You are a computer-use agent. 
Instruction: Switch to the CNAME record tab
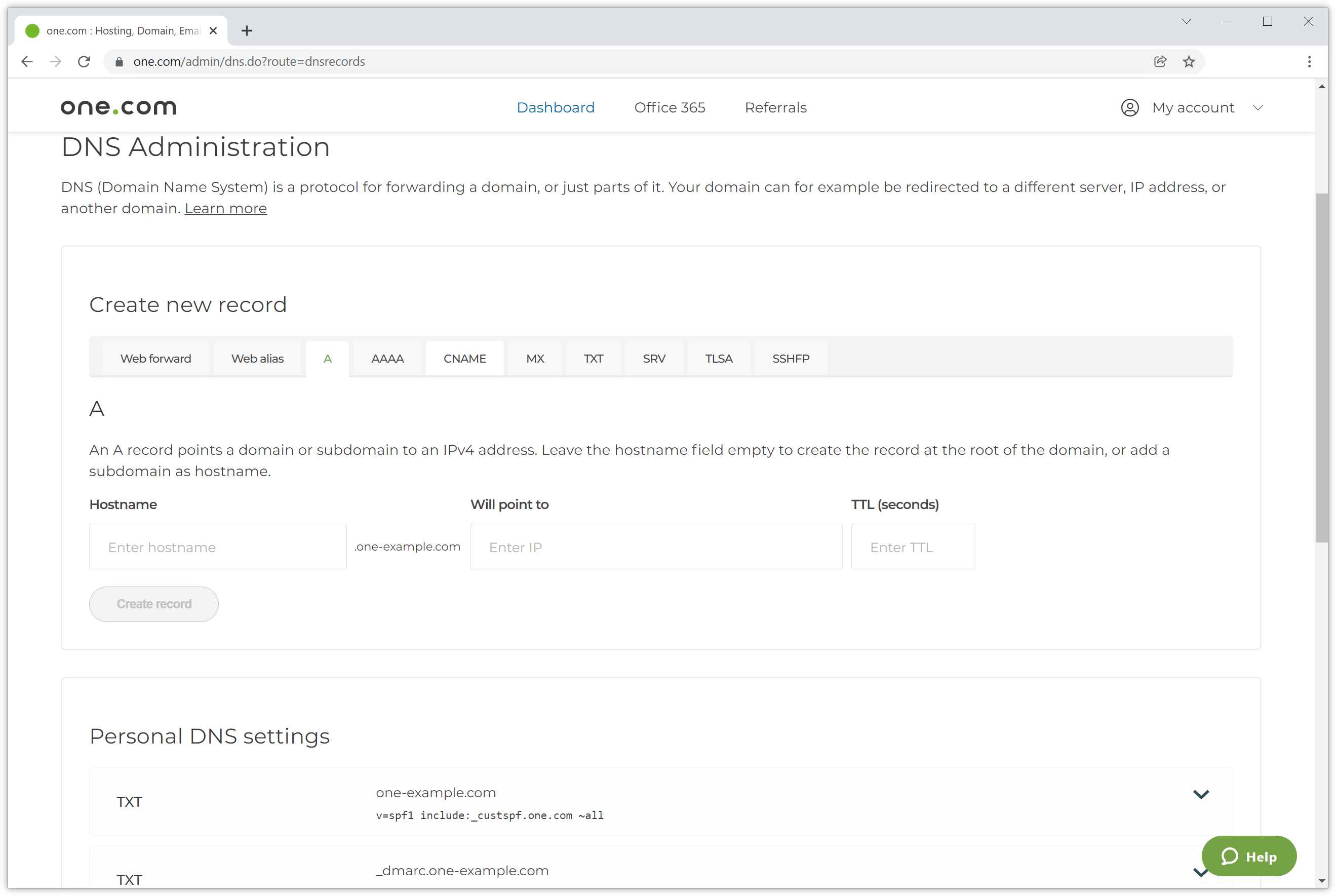tap(464, 358)
